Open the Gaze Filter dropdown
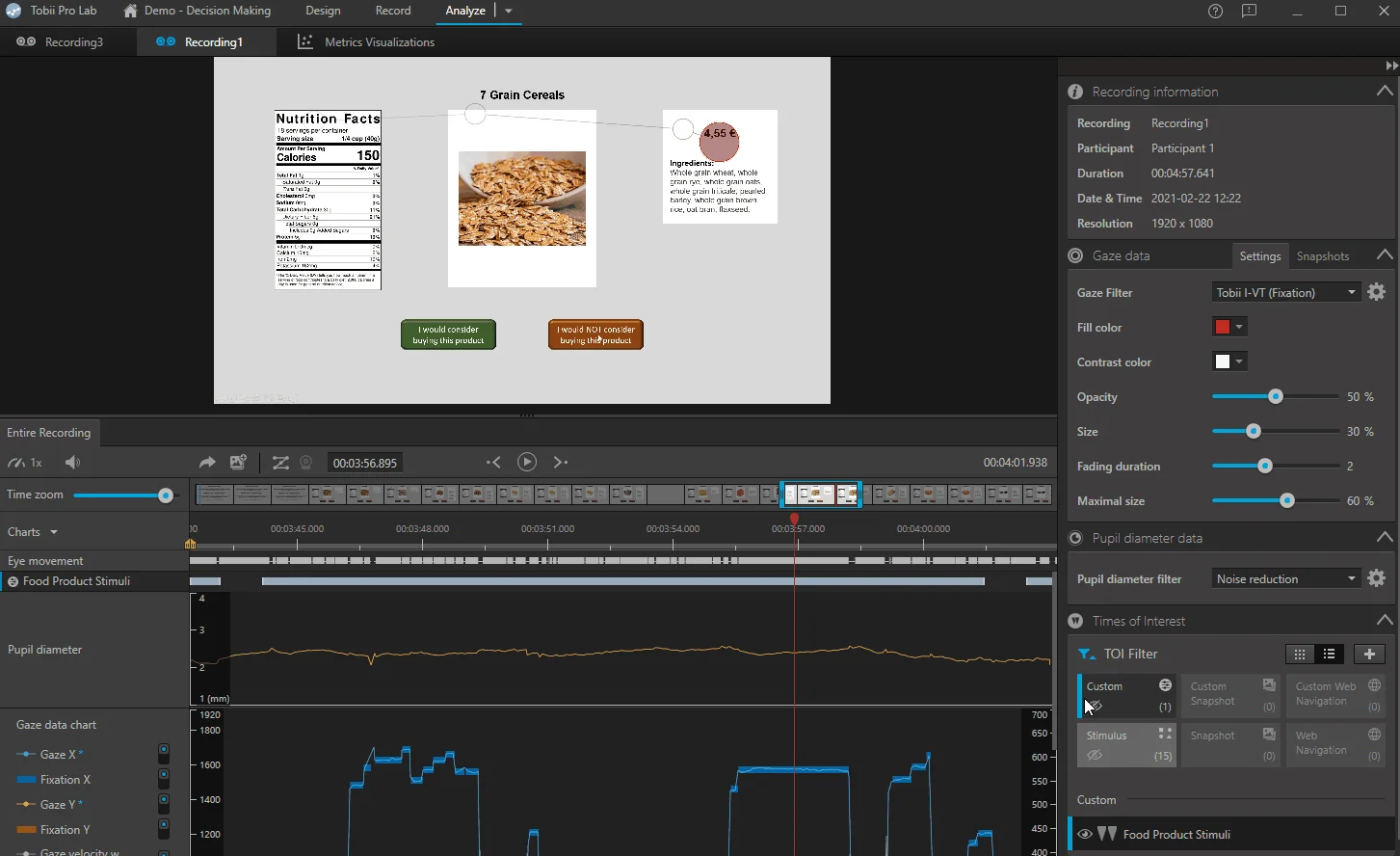 click(1285, 292)
